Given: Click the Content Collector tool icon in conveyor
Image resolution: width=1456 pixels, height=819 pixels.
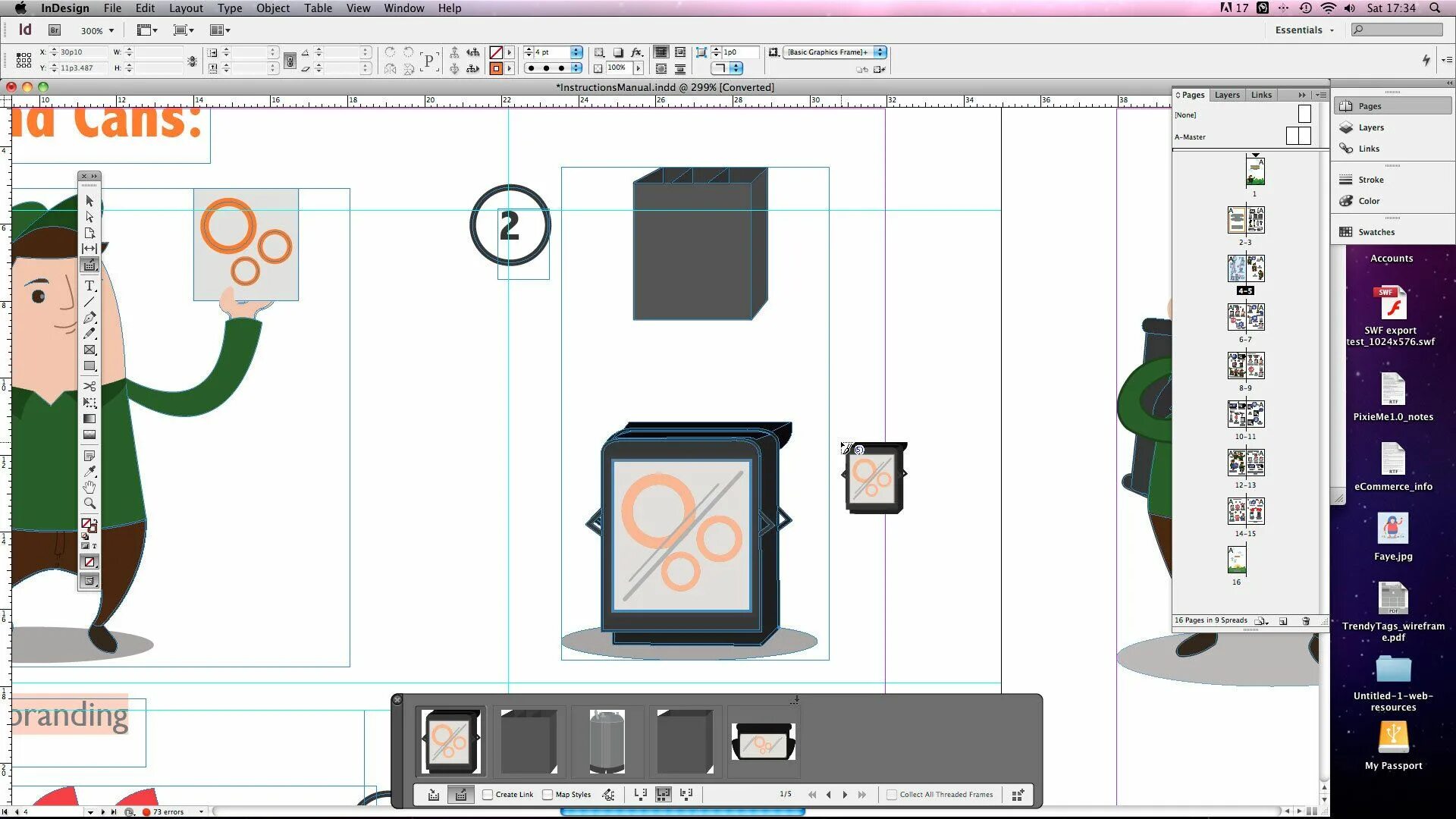Looking at the screenshot, I should point(434,795).
